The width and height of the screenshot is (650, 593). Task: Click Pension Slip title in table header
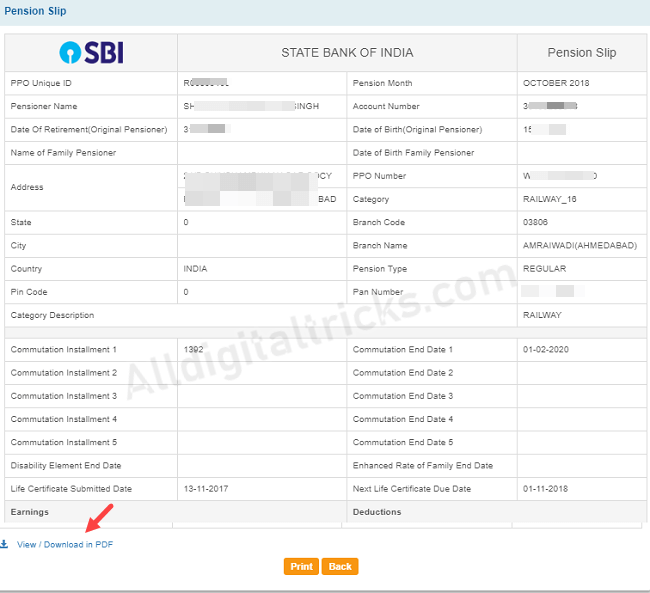point(582,53)
